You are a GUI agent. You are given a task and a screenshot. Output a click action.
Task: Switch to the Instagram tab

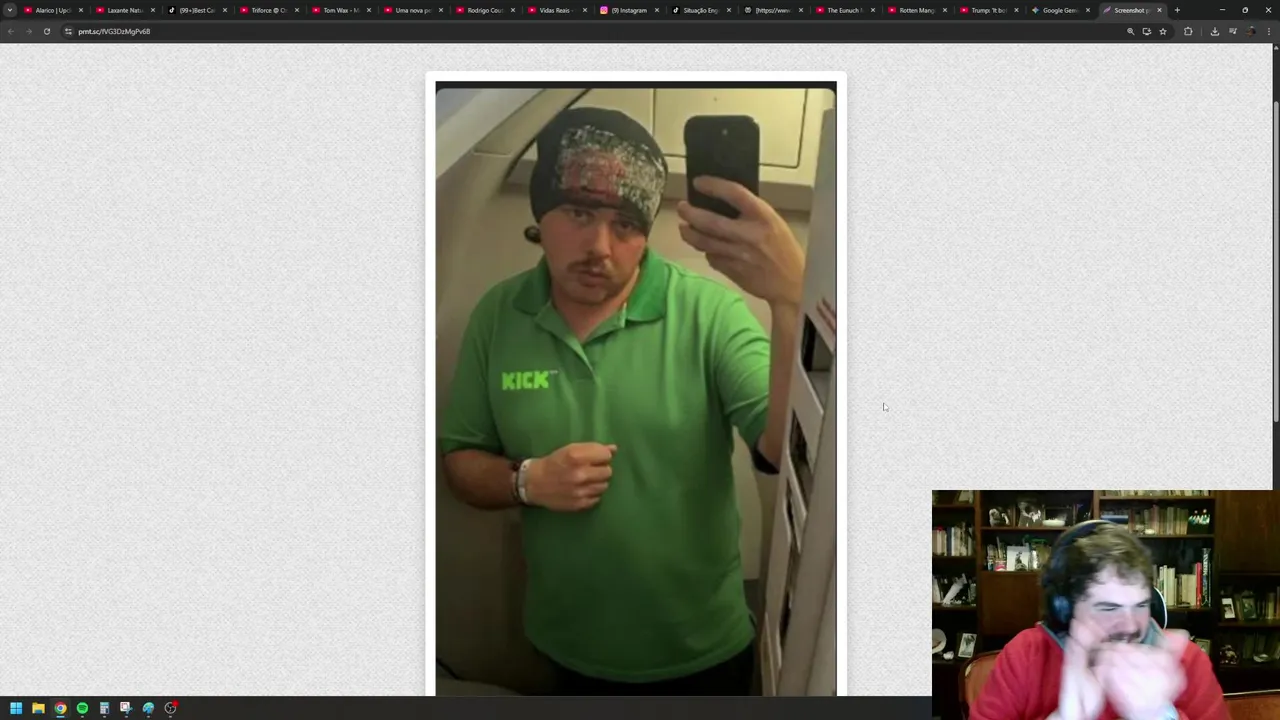629,10
